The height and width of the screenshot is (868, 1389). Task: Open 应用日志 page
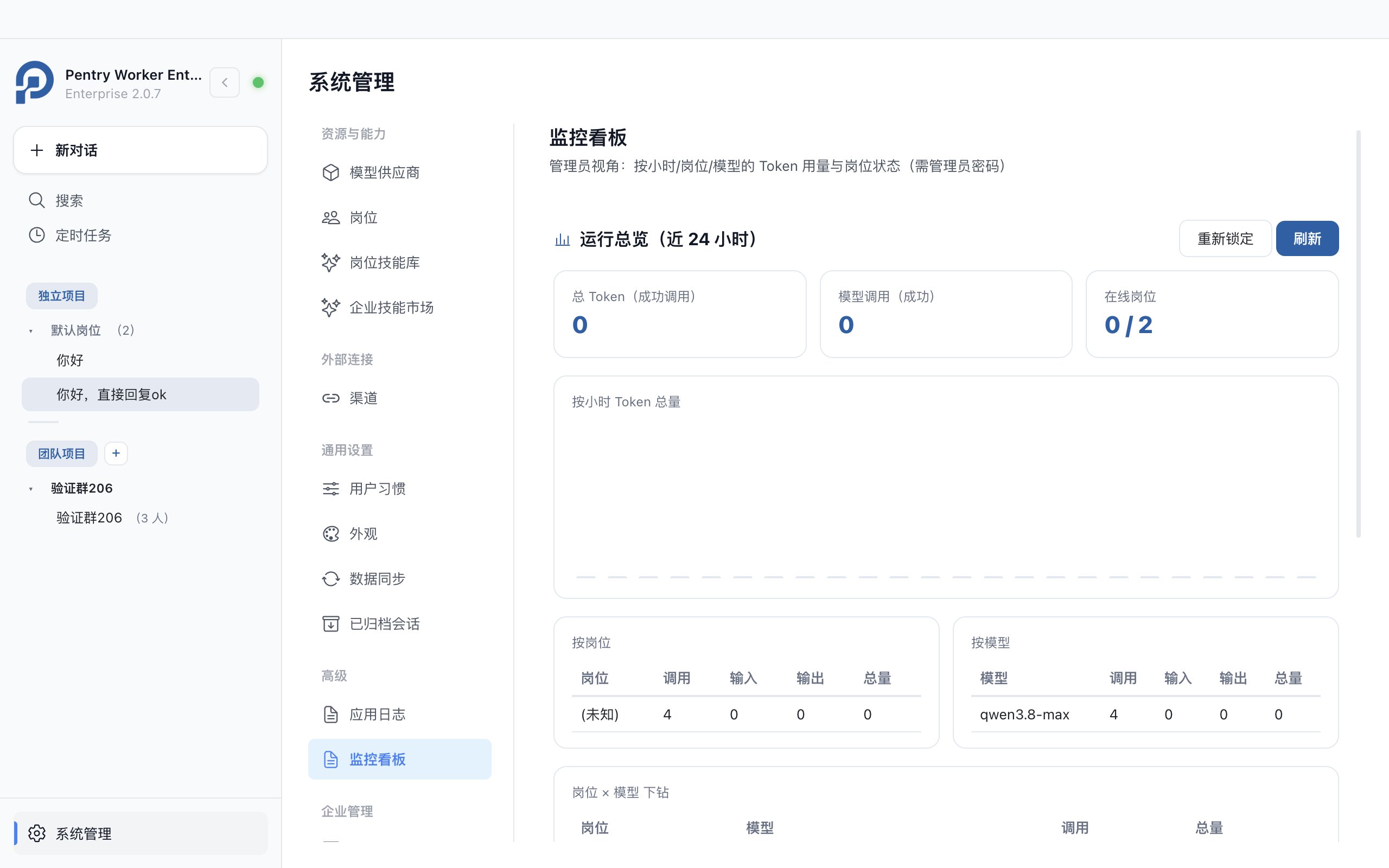click(x=399, y=714)
